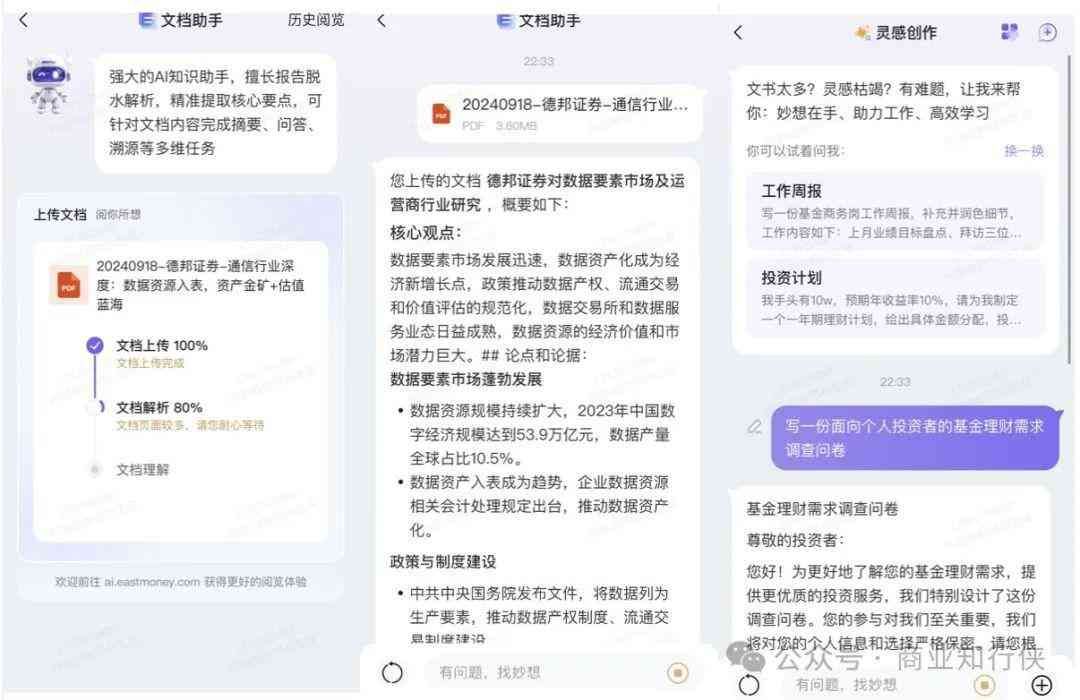Open 历史阅览 history view
The width and height of the screenshot is (1080, 700).
pos(315,20)
